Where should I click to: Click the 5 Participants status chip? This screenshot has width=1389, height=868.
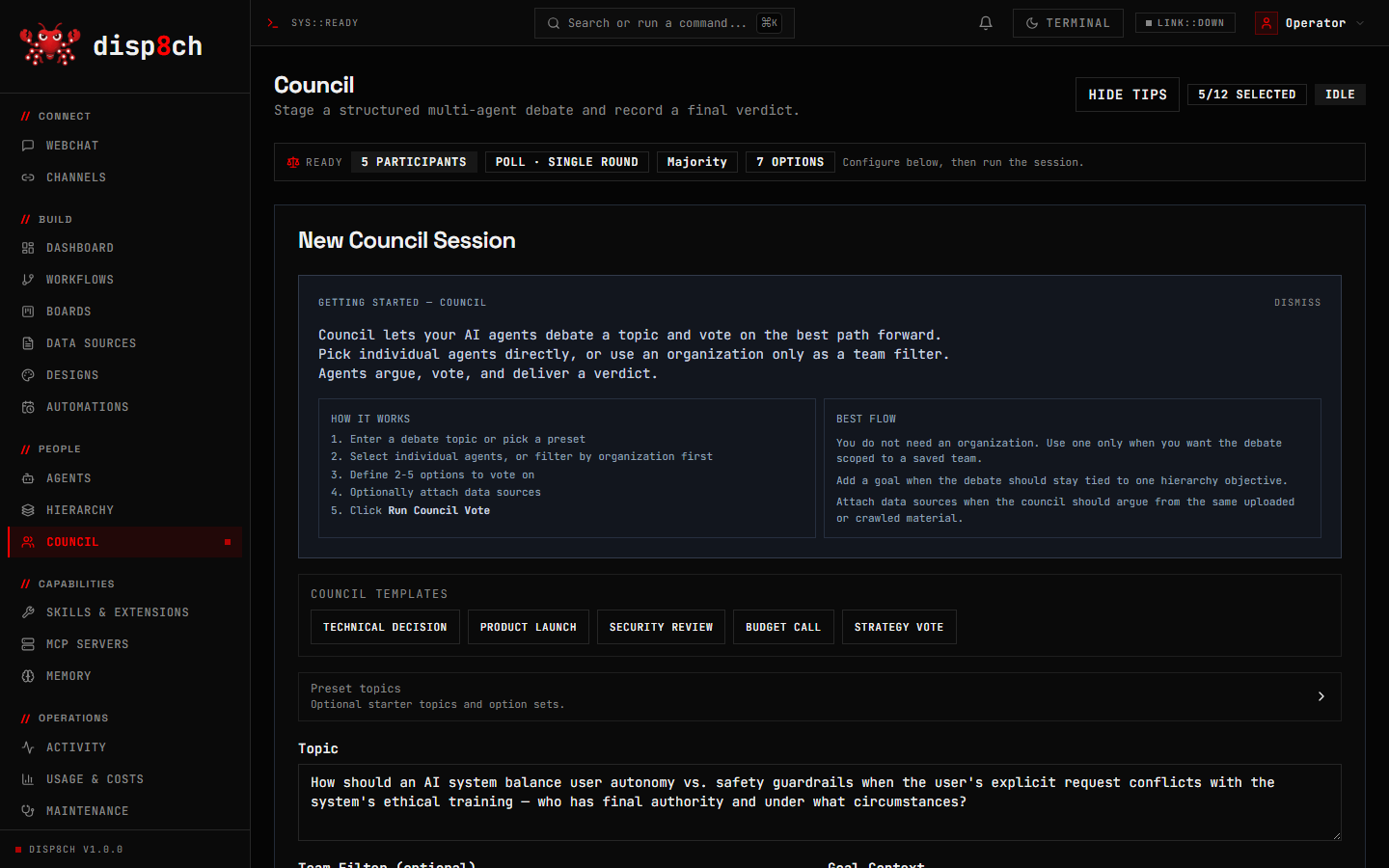(x=414, y=162)
